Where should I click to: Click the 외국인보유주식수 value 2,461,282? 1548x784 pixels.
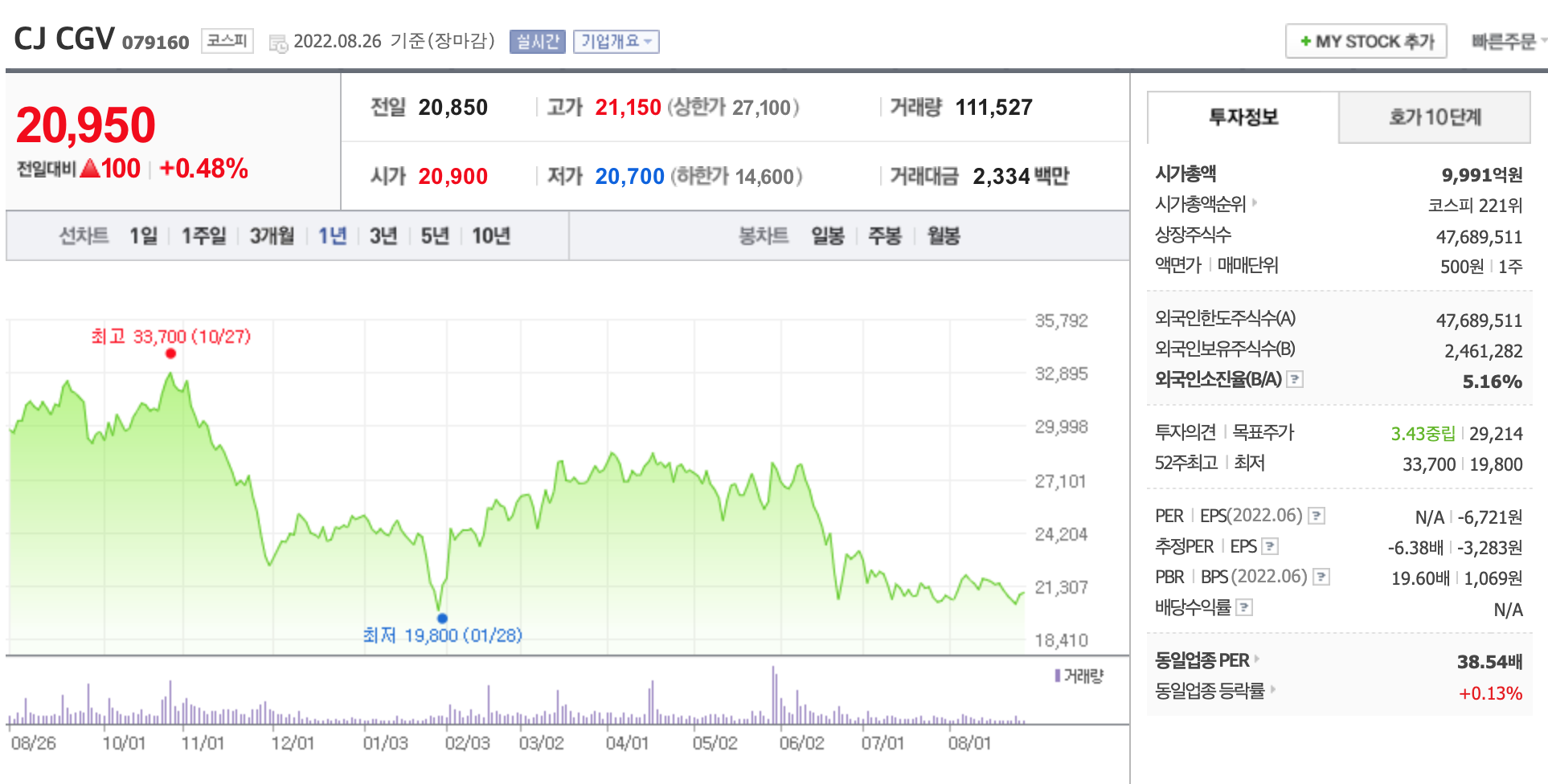point(1484,351)
